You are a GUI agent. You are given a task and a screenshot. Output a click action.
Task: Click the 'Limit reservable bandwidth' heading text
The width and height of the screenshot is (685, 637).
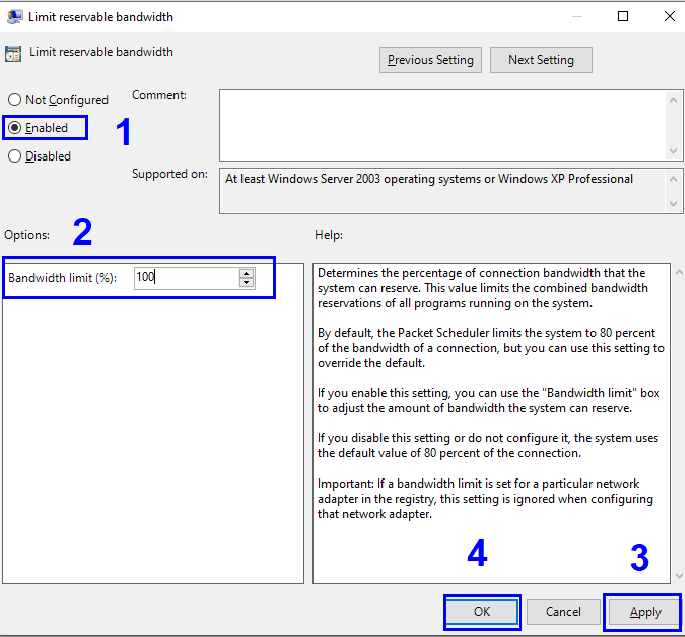(101, 52)
